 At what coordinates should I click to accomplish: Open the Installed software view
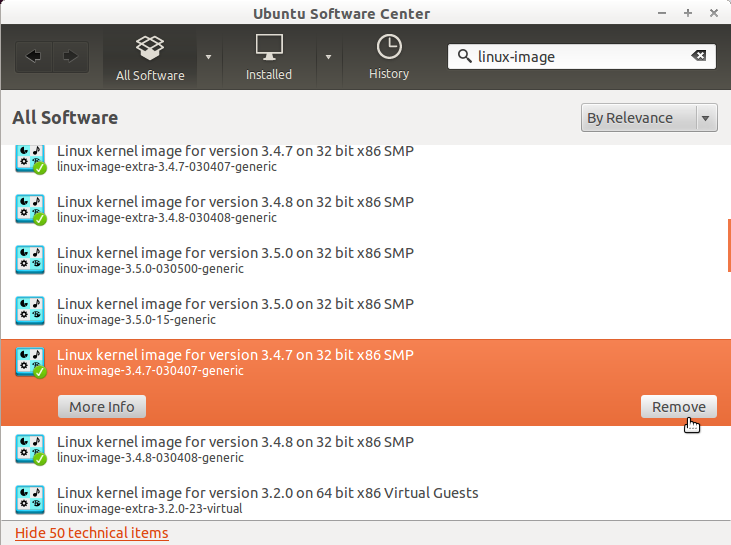pyautogui.click(x=269, y=57)
